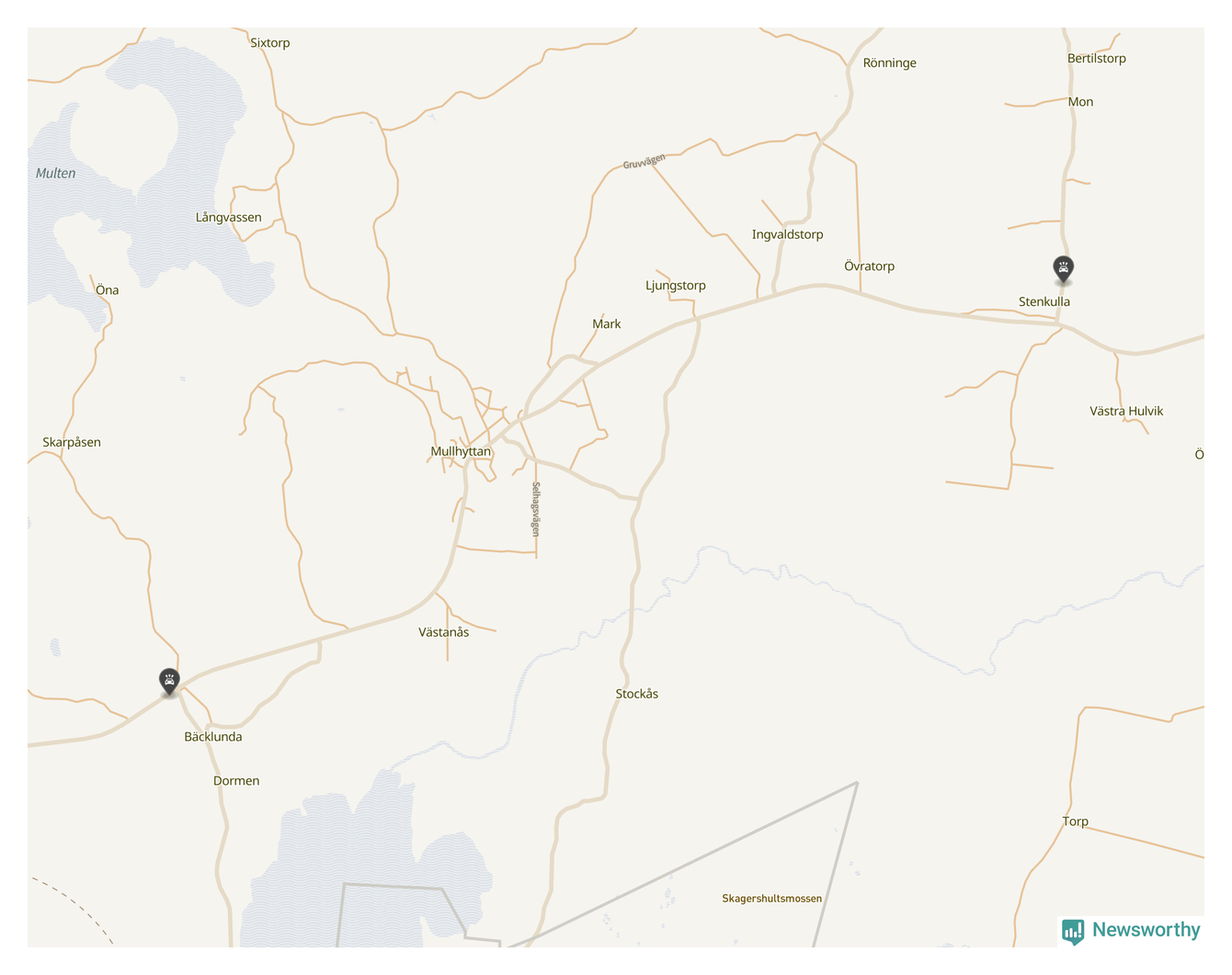Select the Stockås place label
The width and height of the screenshot is (1232, 975).
click(x=636, y=694)
